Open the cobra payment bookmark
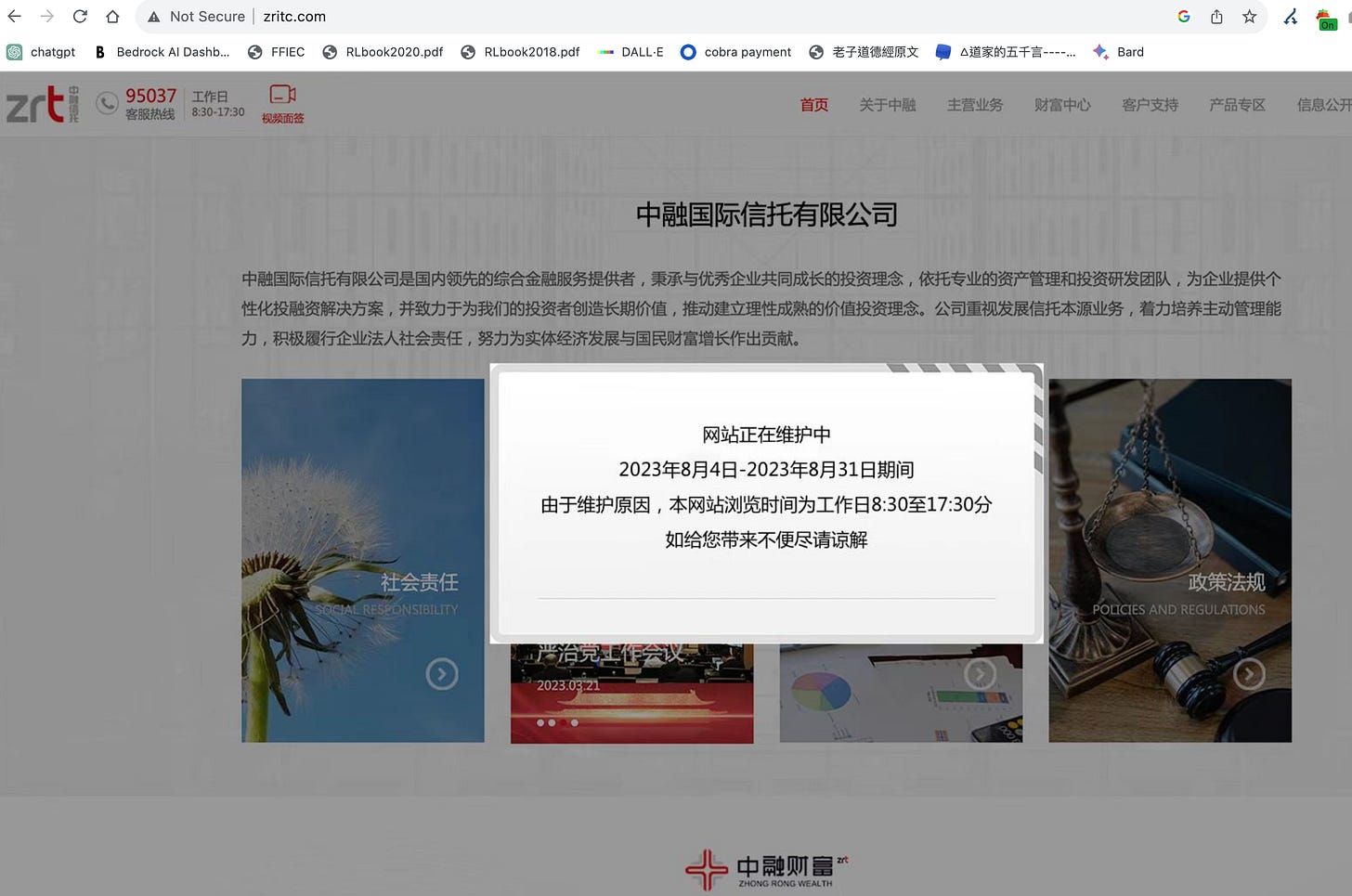 pos(735,52)
